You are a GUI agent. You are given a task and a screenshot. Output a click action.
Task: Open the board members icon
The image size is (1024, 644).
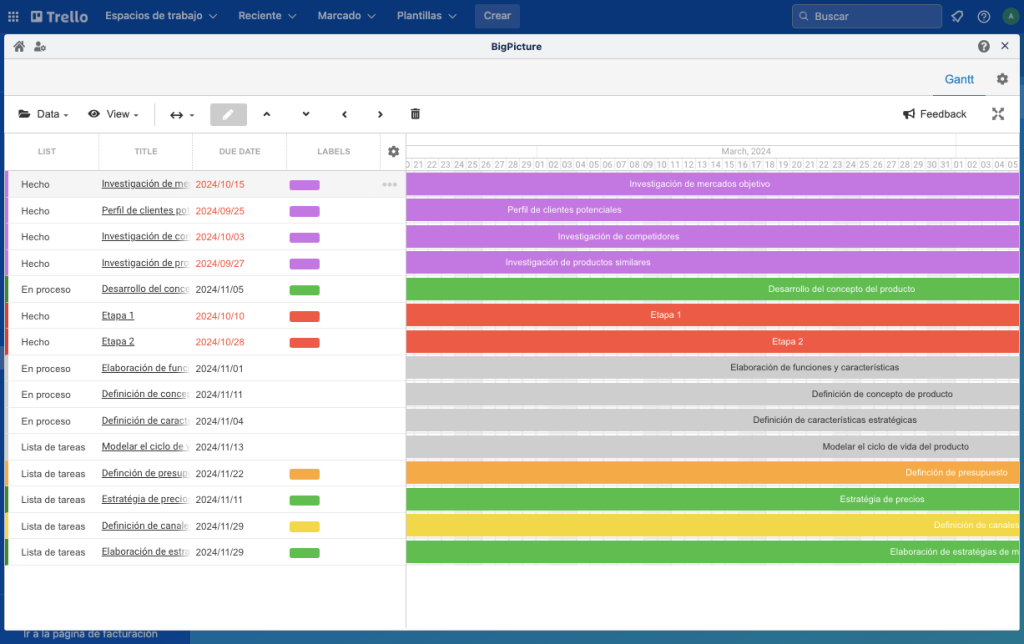coord(40,45)
